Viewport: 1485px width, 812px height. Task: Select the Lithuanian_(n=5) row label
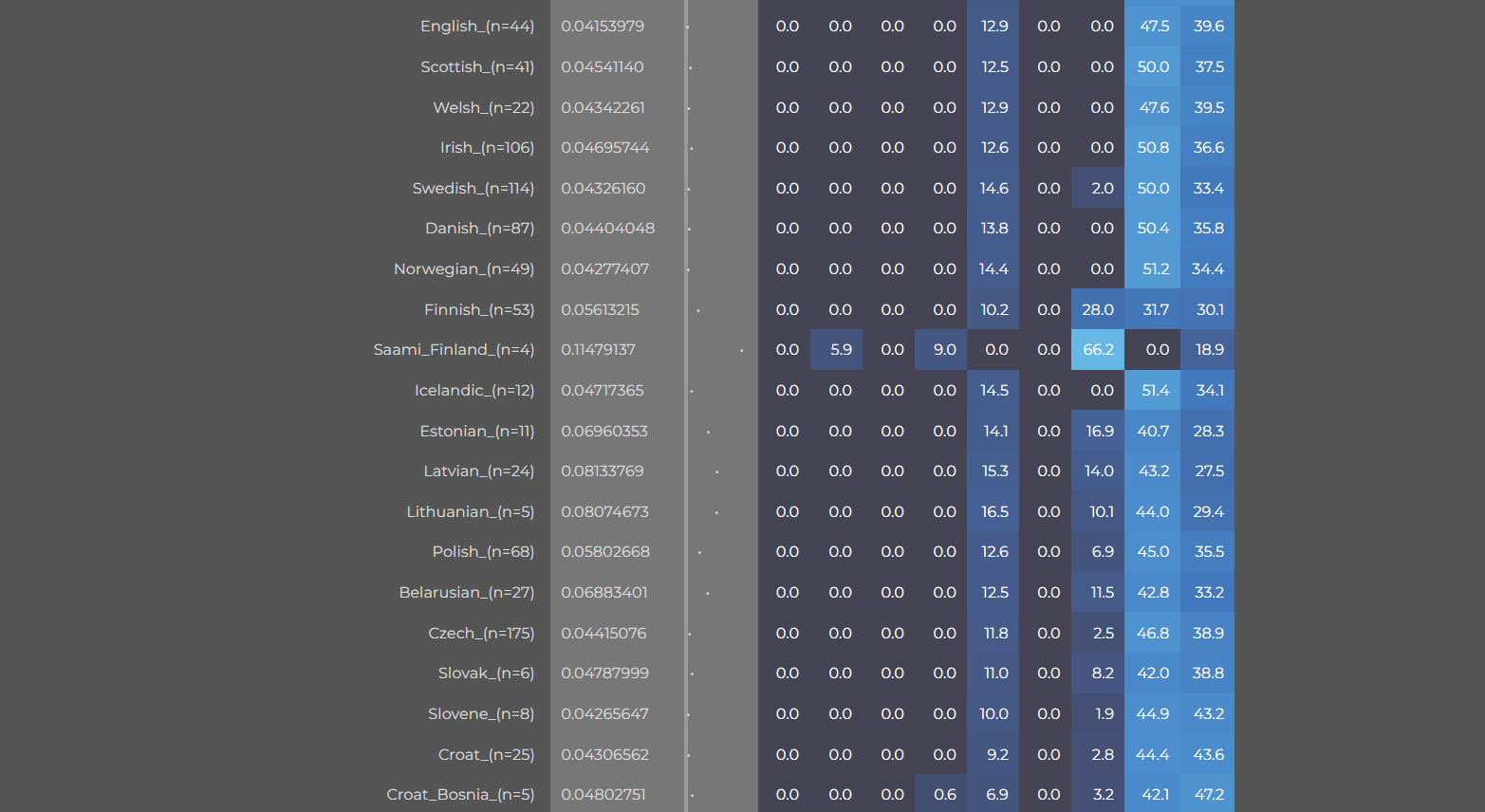pos(471,512)
